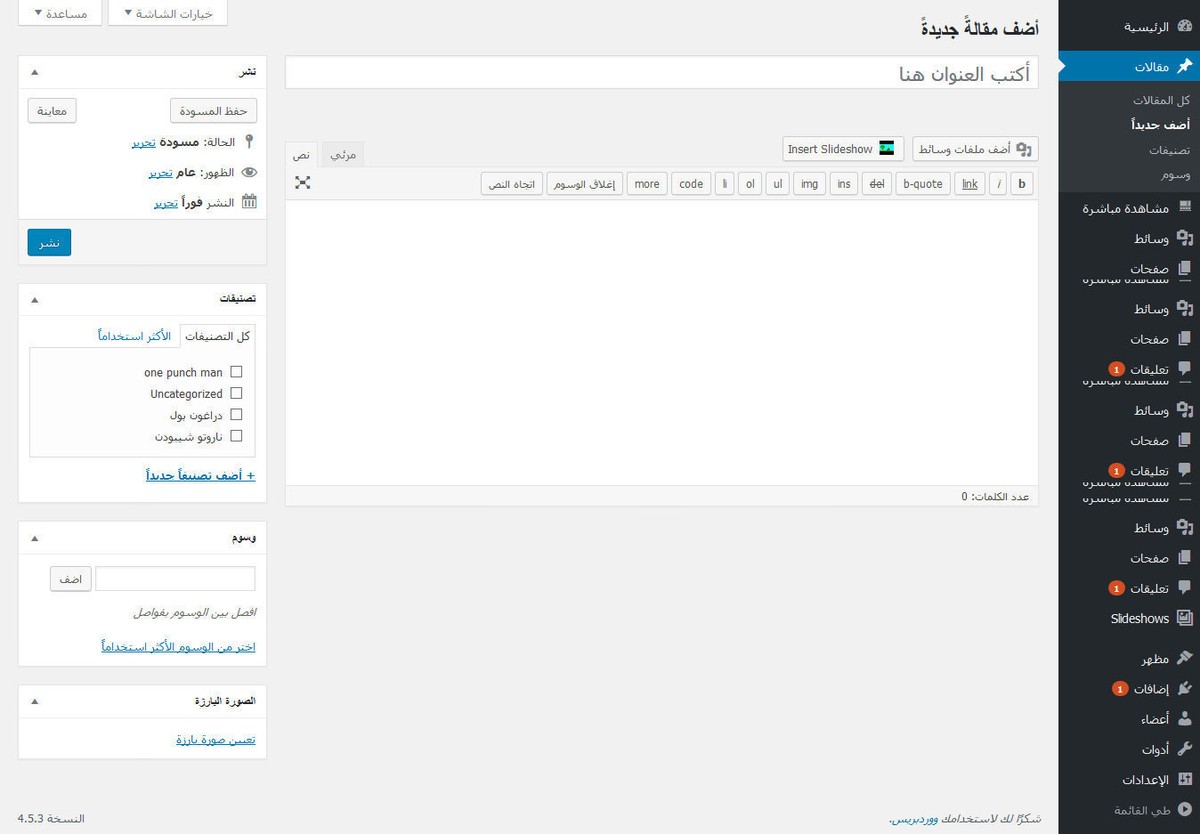Screen dimensions: 1200x834
Task: Click the post title field أكتب العنوان هنا
Action: point(662,73)
